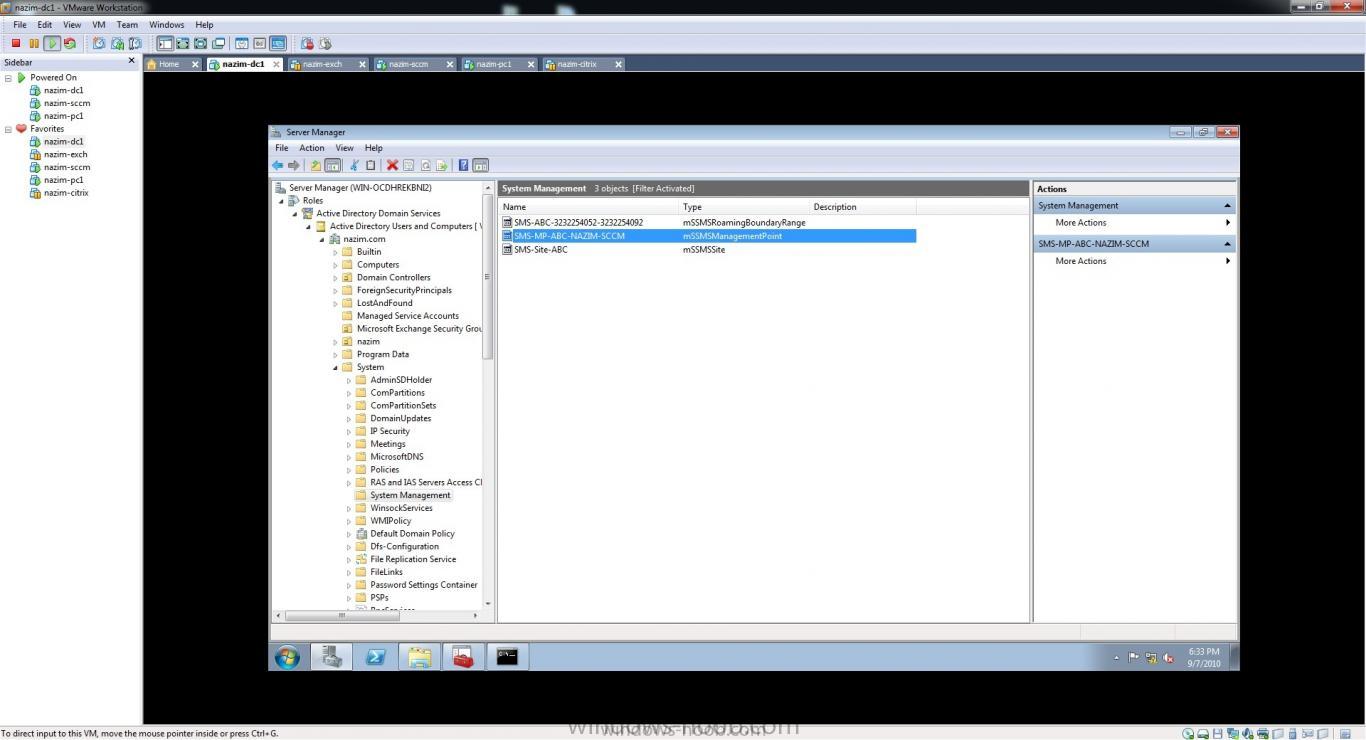The width and height of the screenshot is (1366, 740).
Task: Select nazim-citrix in the Favorites list
Action: 66,193
